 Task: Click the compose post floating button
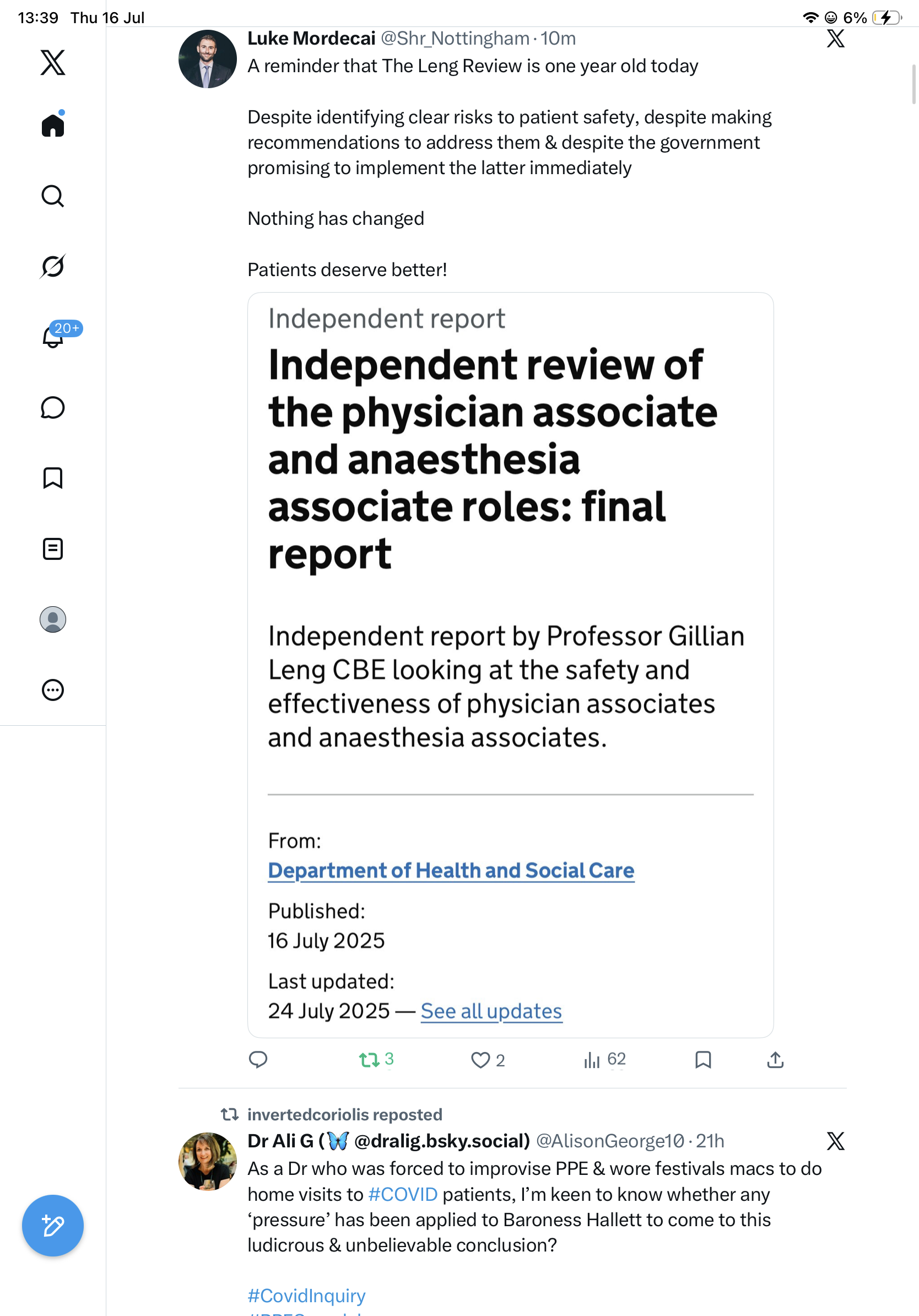click(53, 1226)
